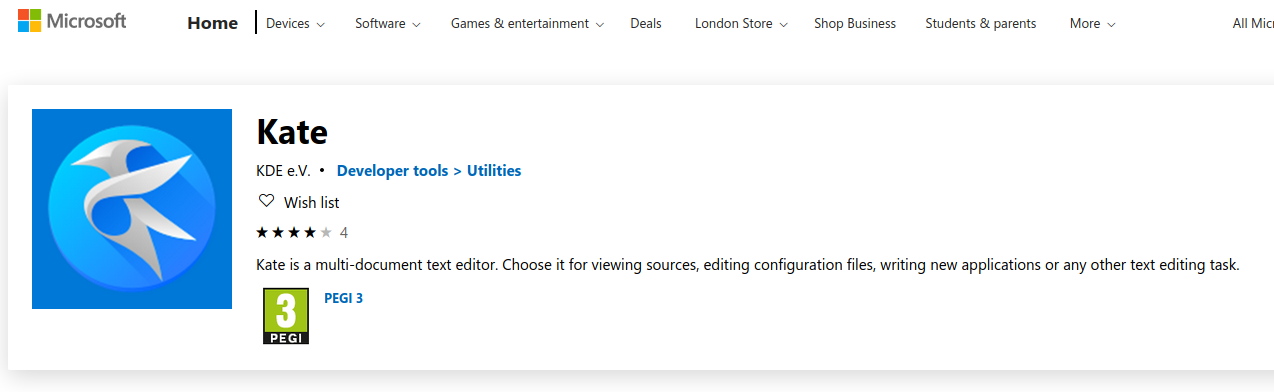Add Kate to Wish list

point(299,202)
